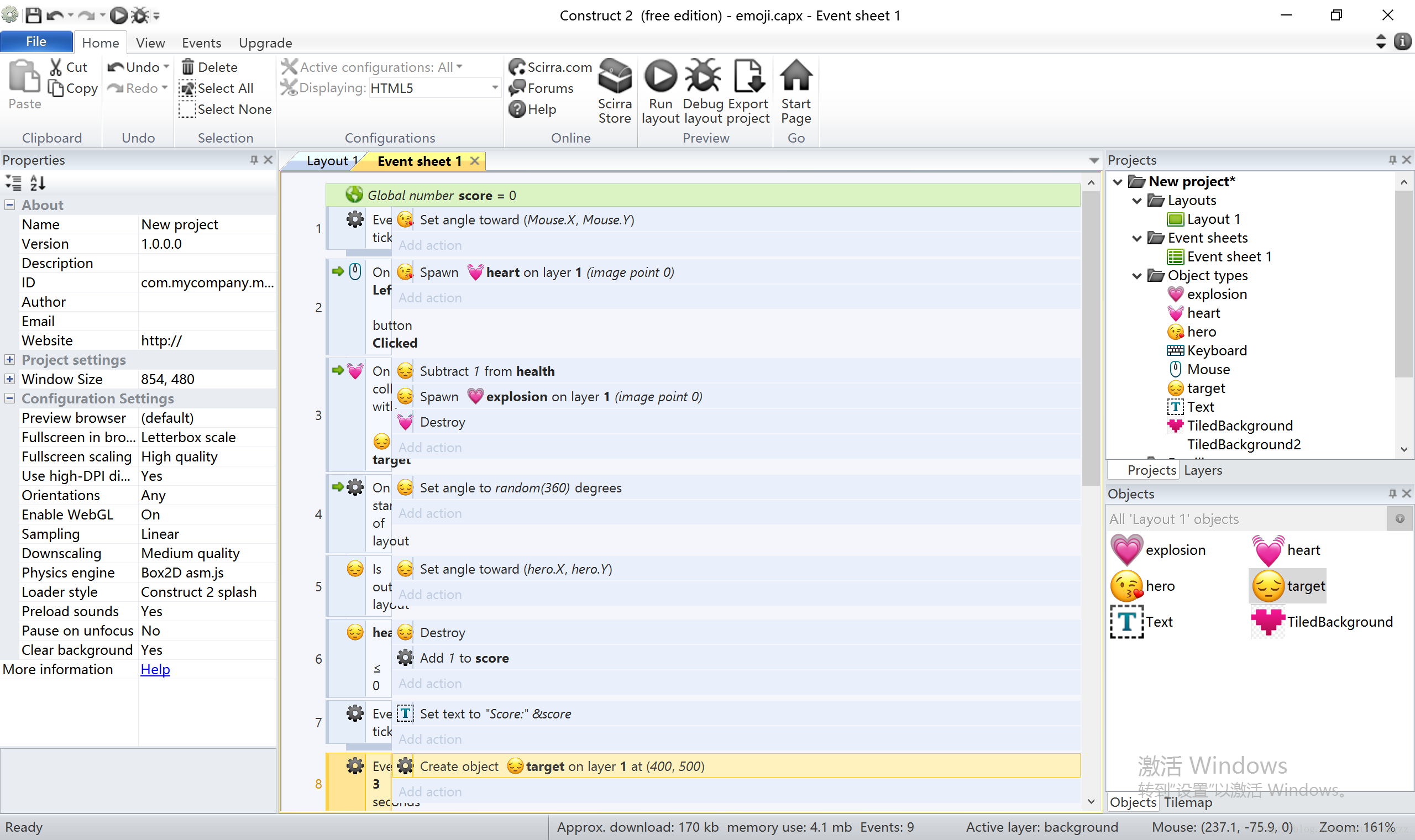The height and width of the screenshot is (840, 1415).
Task: Switch to the Events ribbon tab
Action: pos(202,43)
